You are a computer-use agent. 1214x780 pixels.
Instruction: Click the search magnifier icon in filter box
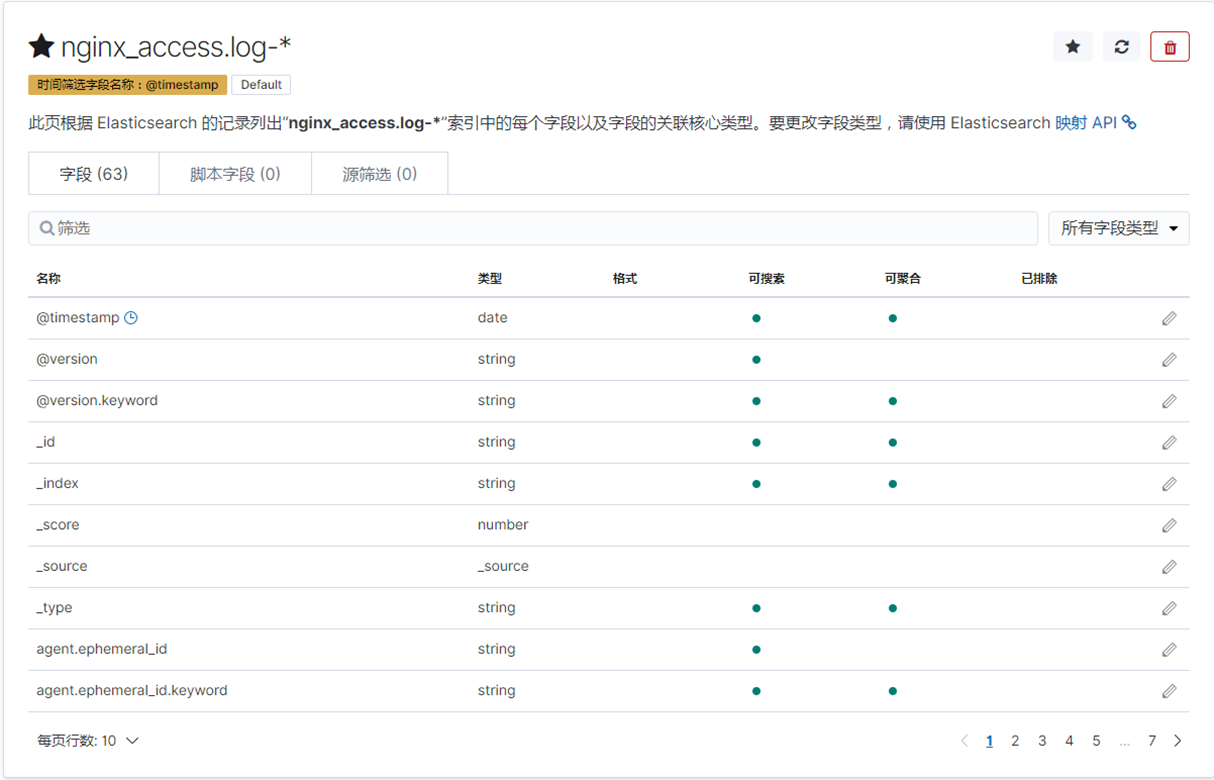coord(47,228)
